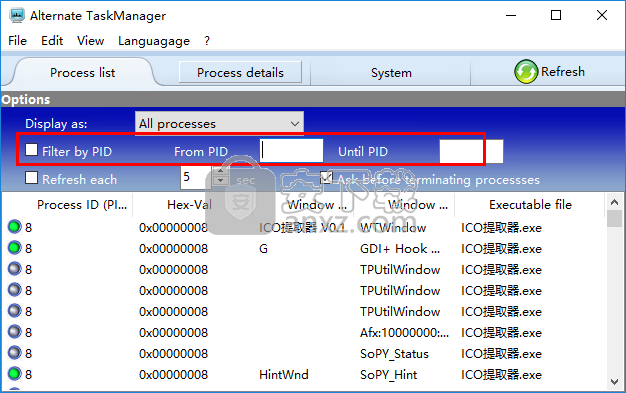Select the SoPY_Status window class cell

pyautogui.click(x=394, y=353)
